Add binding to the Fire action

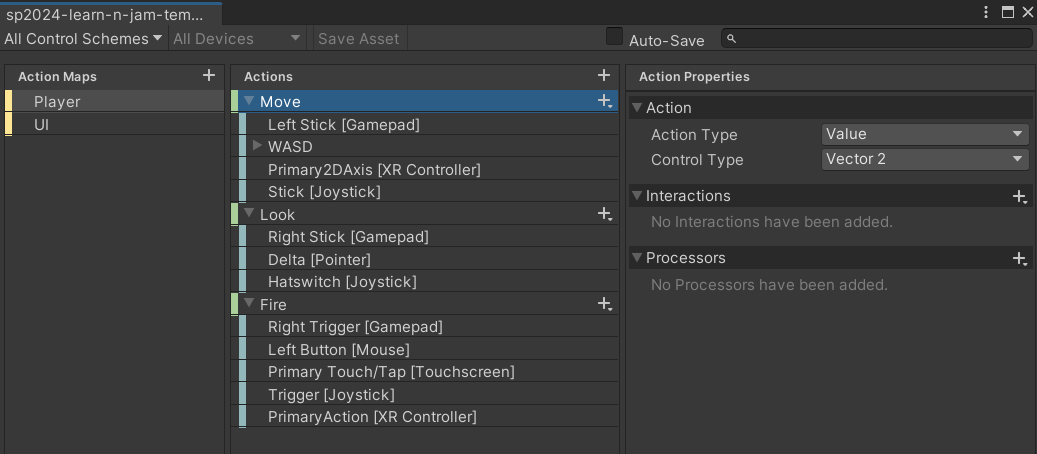point(604,304)
